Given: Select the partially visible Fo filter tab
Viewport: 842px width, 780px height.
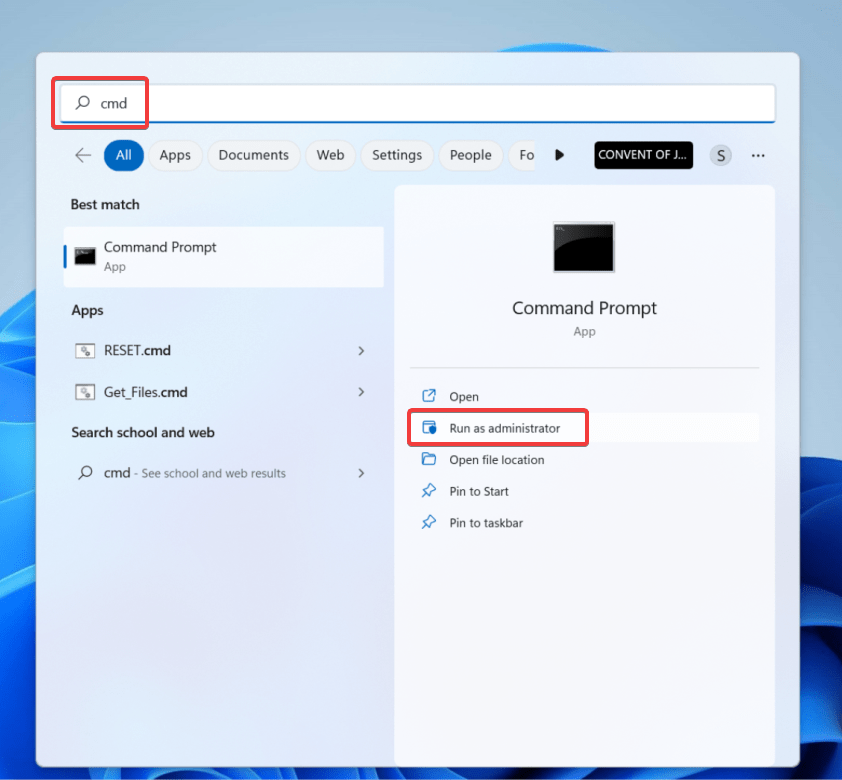Looking at the screenshot, I should (x=522, y=155).
